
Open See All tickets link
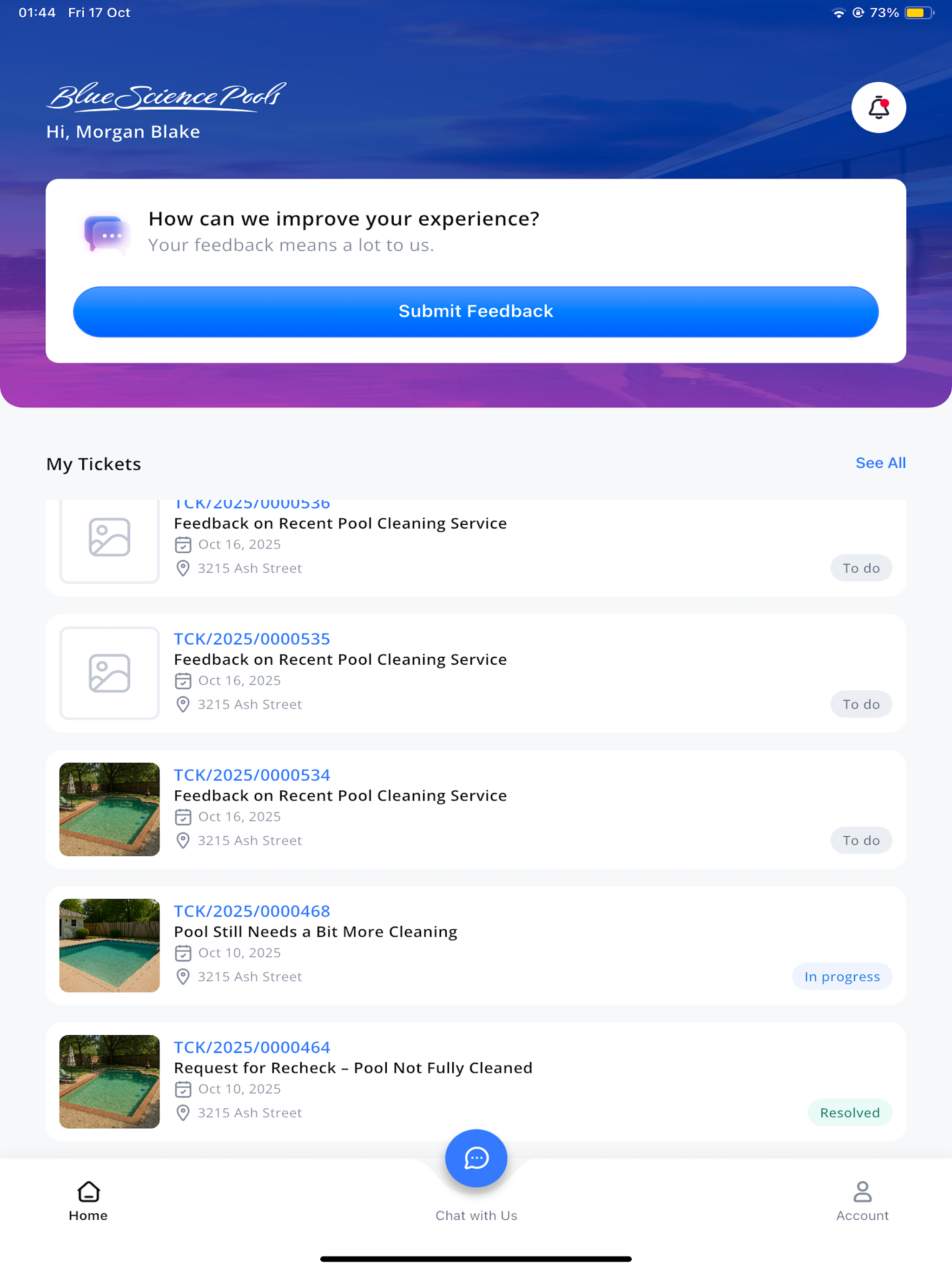pyautogui.click(x=880, y=463)
